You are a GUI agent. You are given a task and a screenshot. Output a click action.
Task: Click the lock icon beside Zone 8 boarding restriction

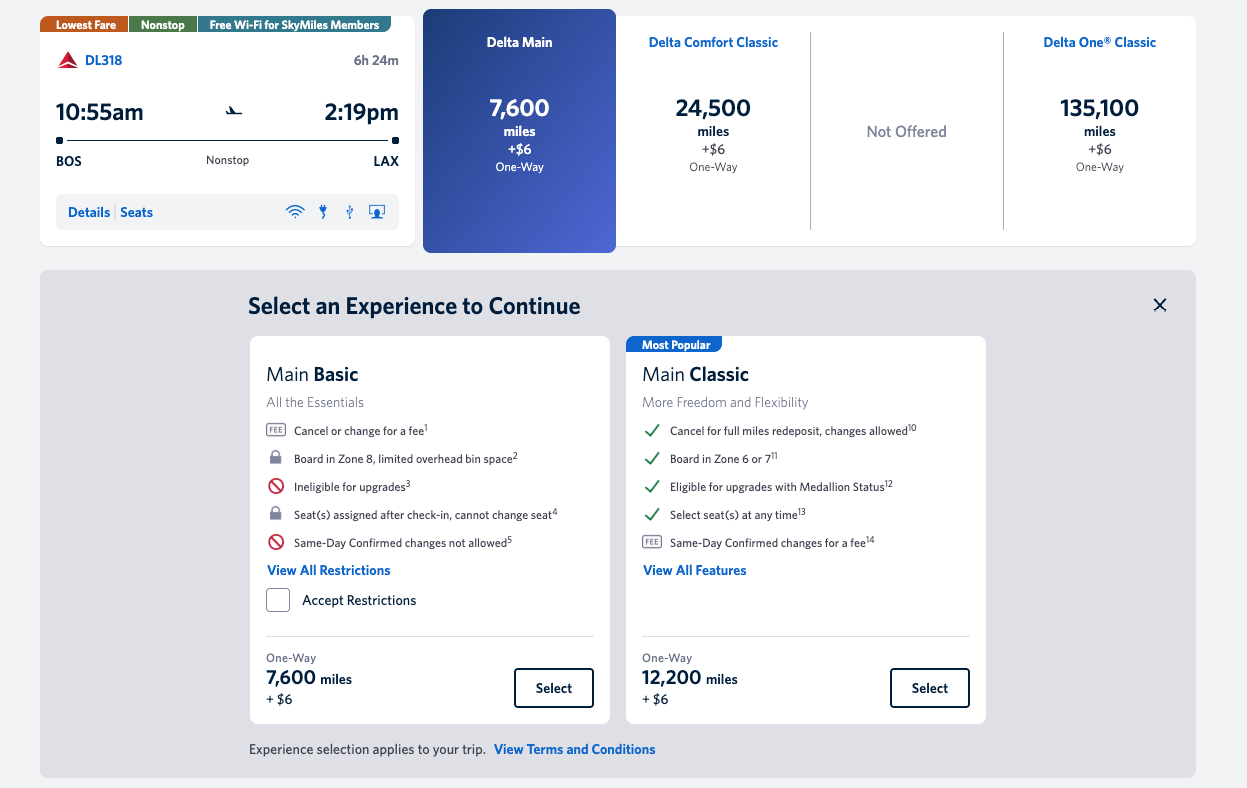[276, 457]
